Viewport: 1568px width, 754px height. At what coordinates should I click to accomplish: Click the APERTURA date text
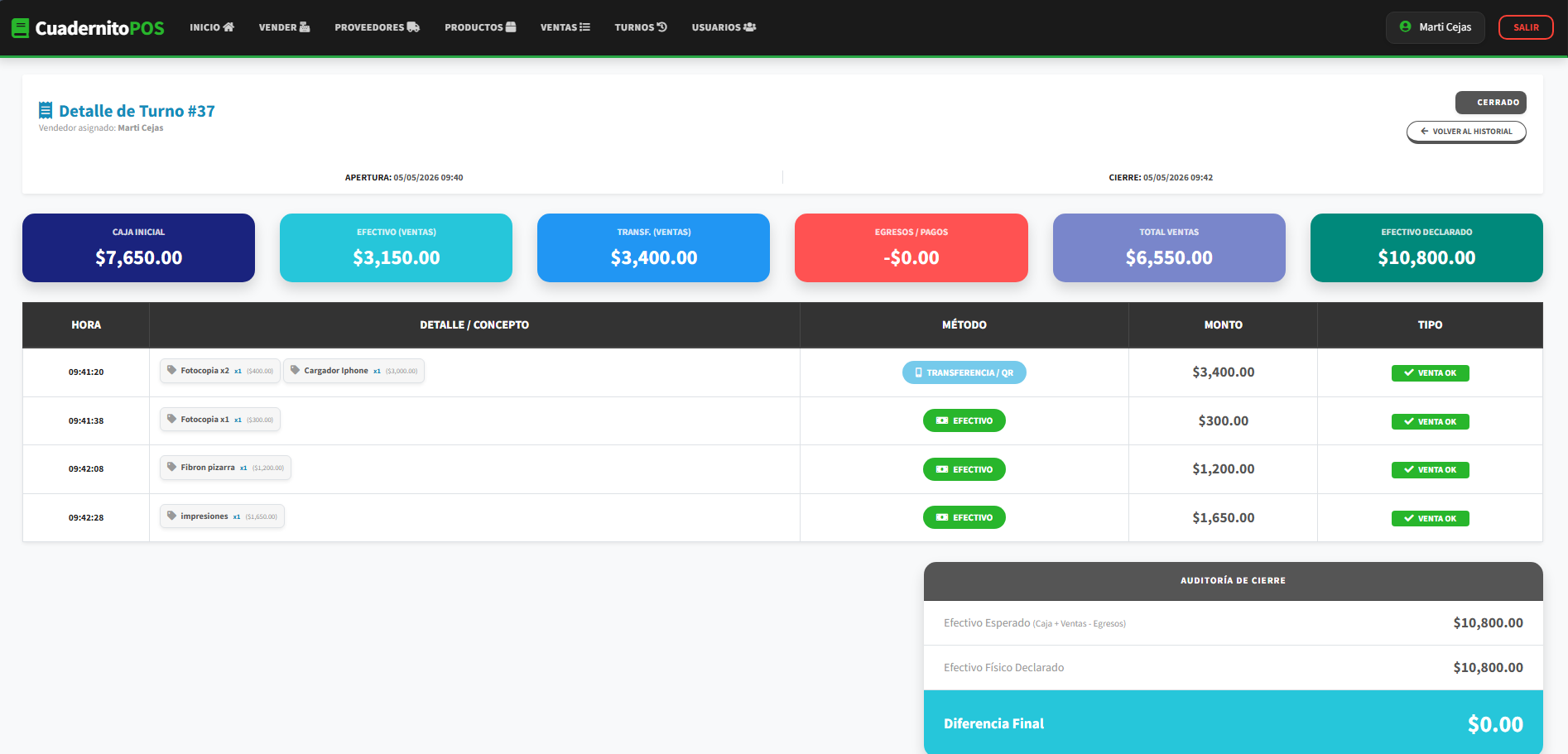point(404,177)
